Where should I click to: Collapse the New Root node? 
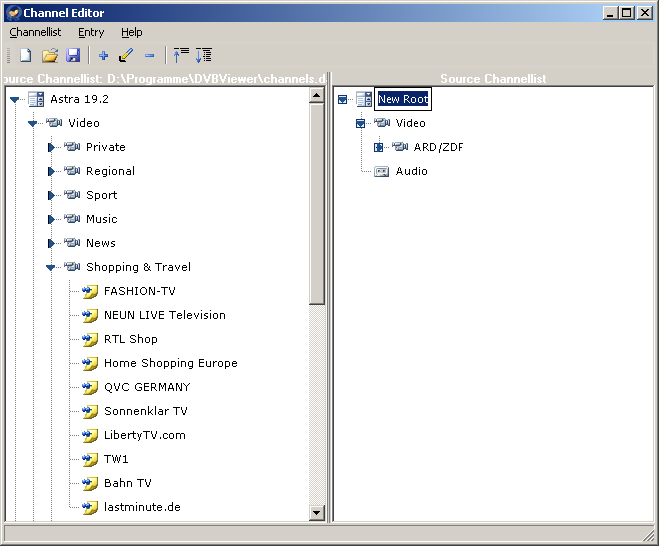tap(343, 100)
